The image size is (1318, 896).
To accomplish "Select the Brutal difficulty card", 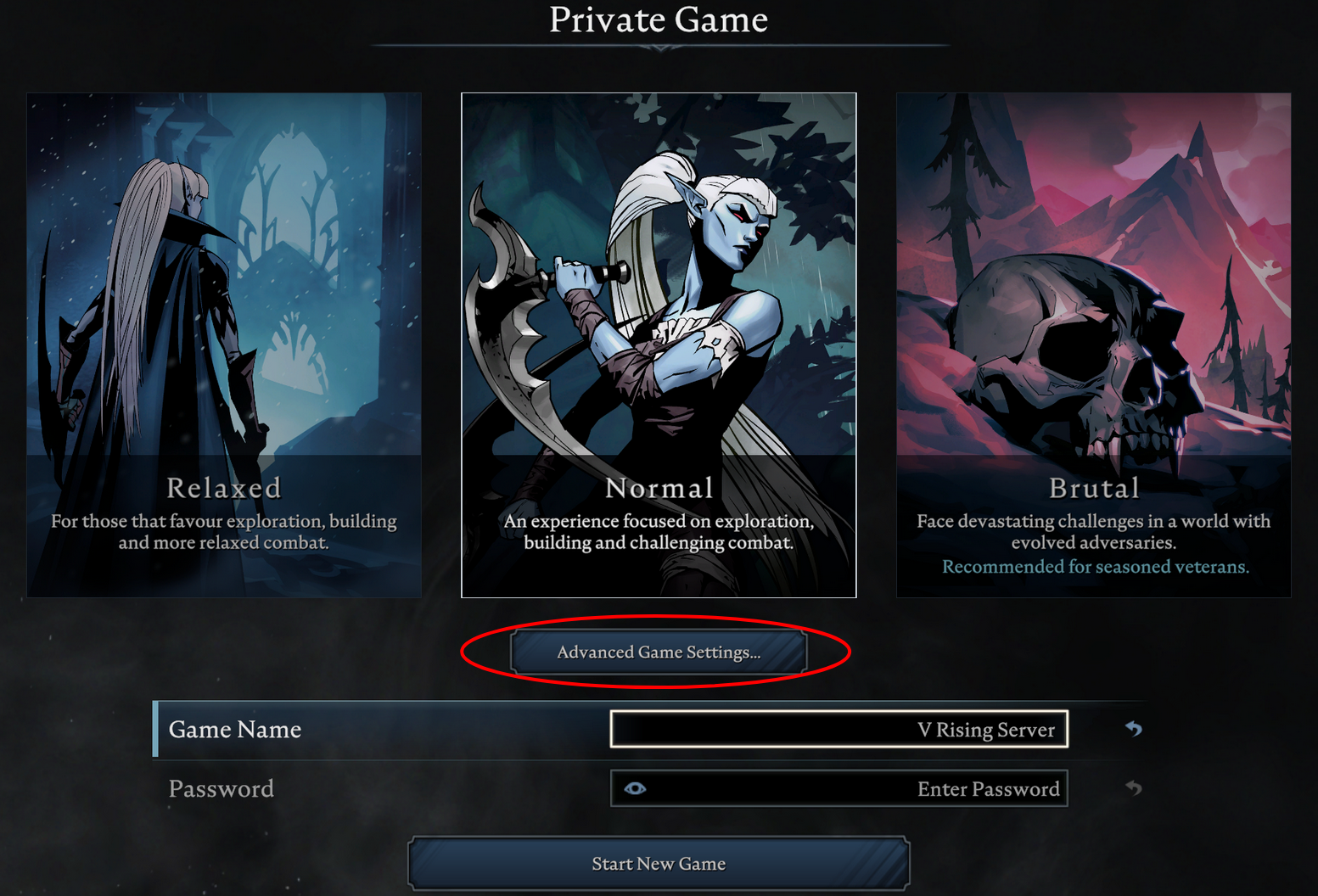I will click(x=1093, y=345).
